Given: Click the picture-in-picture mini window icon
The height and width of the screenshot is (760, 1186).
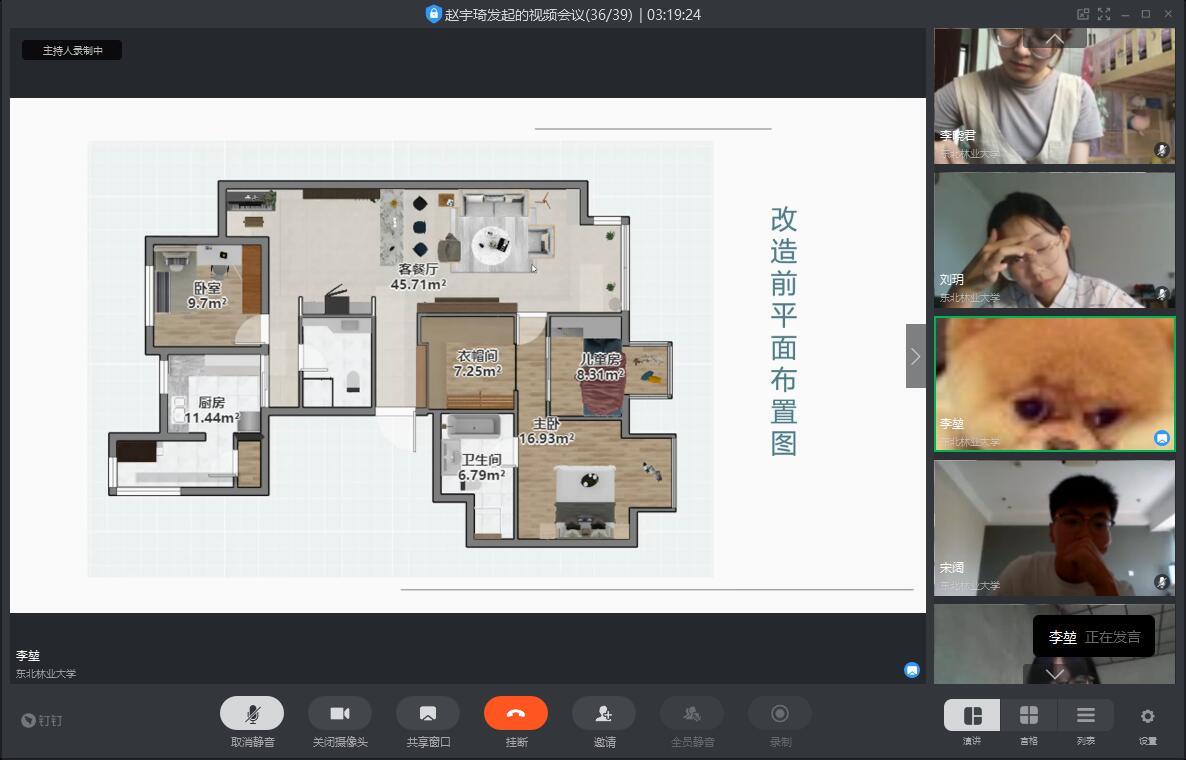Looking at the screenshot, I should coord(1082,14).
